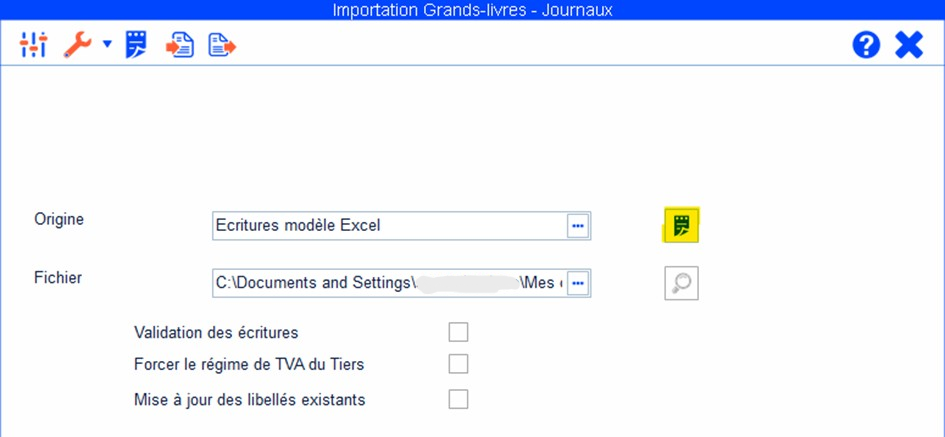Viewport: 945px width, 437px height.
Task: Click the Fichier label
Action: coord(58,278)
